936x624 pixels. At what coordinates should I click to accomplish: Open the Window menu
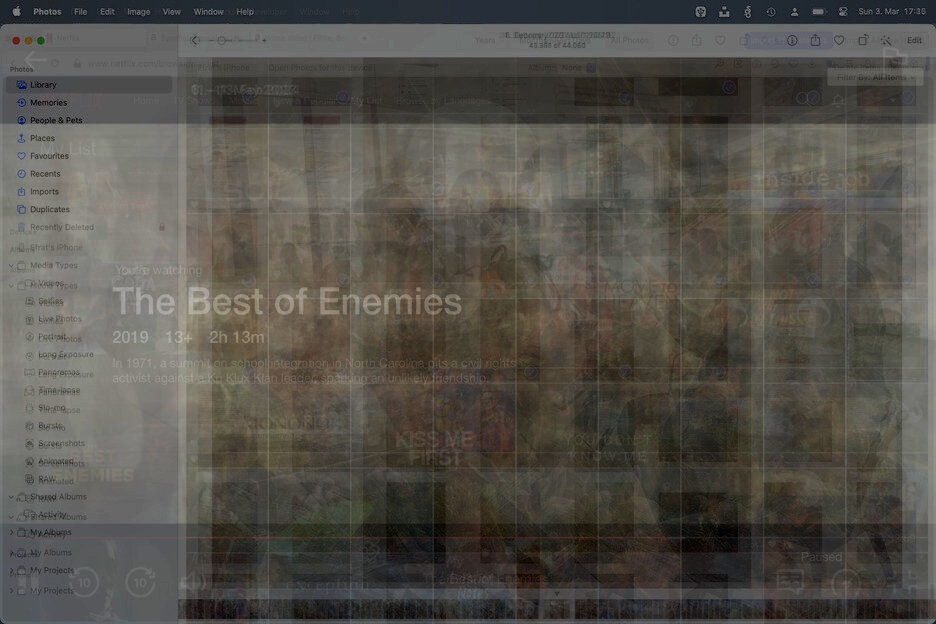[208, 11]
